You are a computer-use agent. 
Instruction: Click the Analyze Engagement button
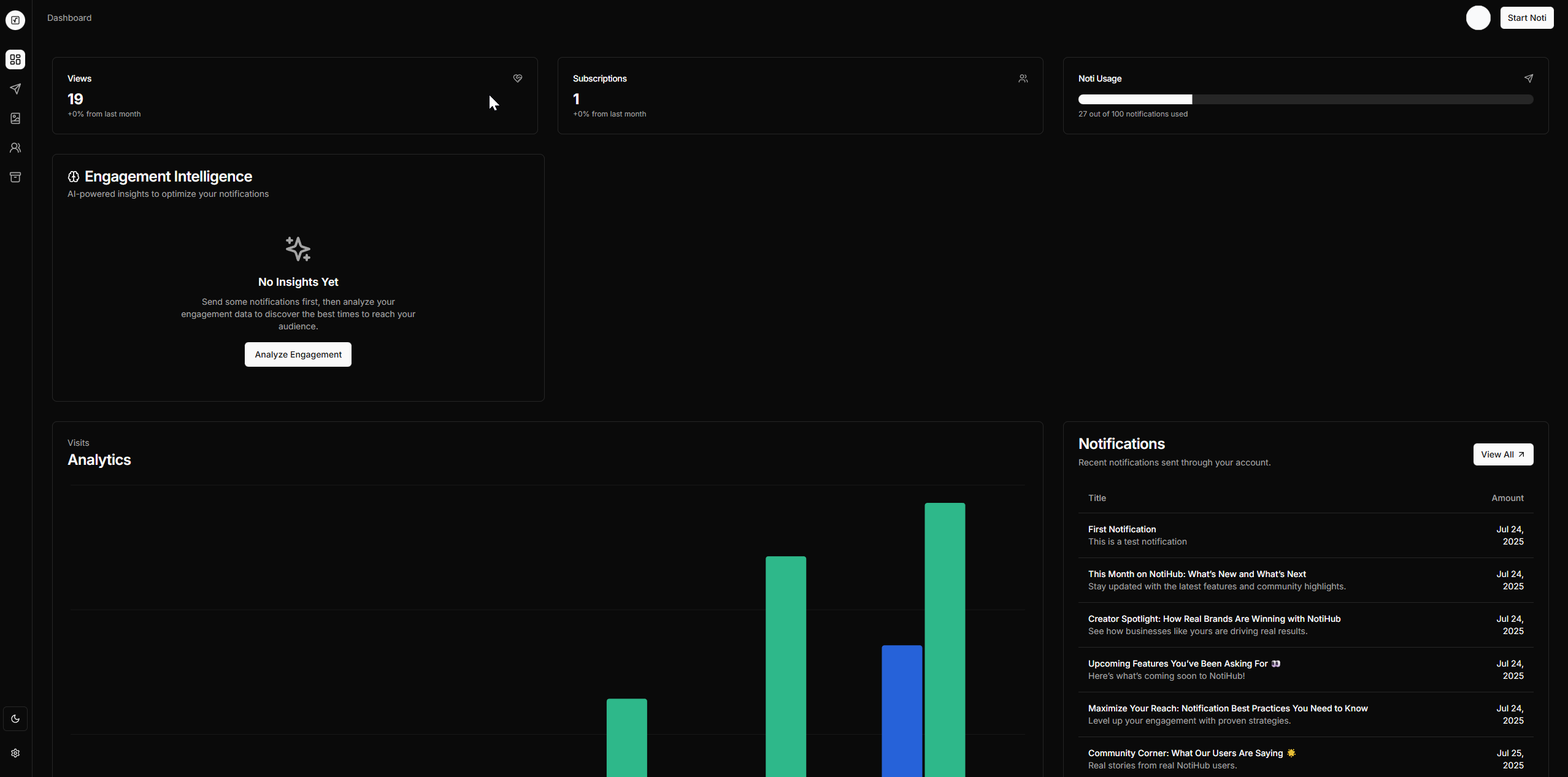(298, 354)
